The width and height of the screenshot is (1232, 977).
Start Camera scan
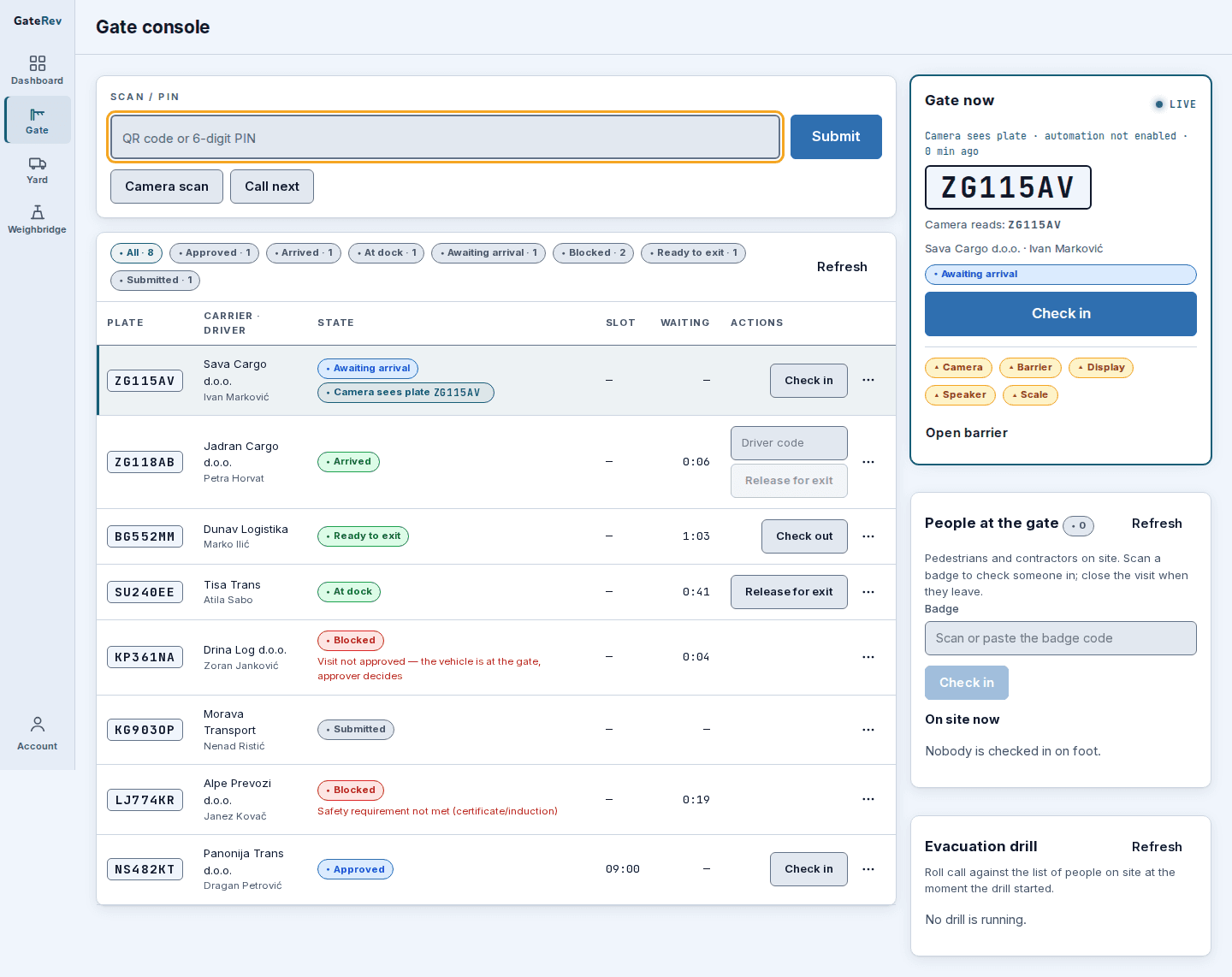coord(167,187)
